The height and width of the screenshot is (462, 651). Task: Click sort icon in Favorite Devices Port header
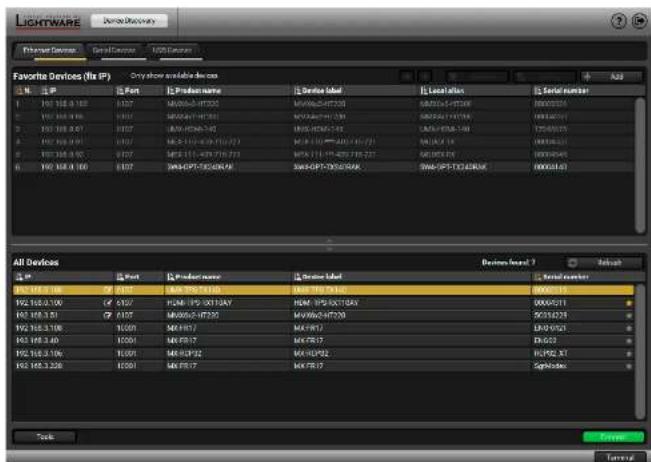(120, 90)
